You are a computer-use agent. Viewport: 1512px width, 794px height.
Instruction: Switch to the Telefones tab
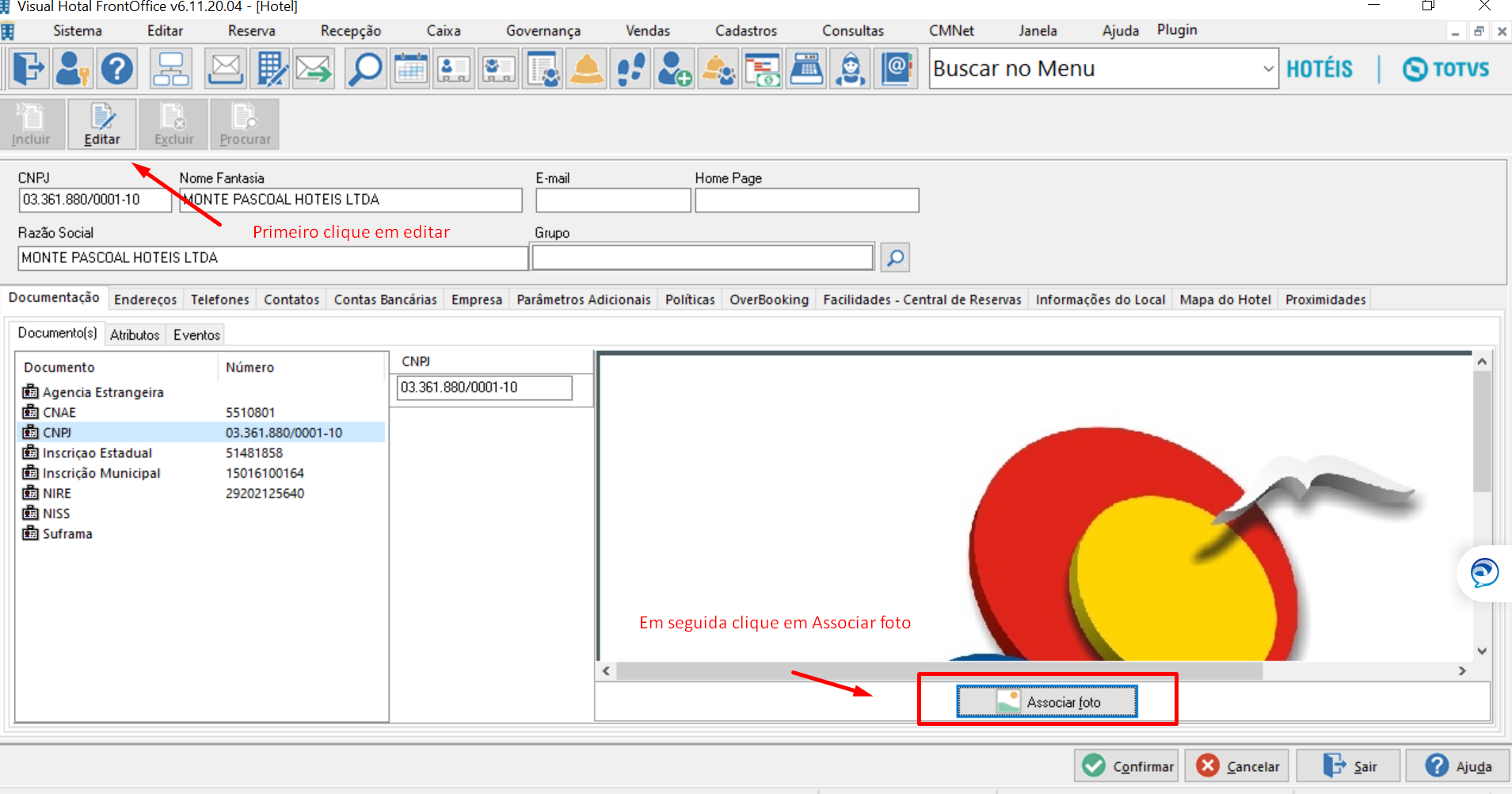(x=220, y=300)
